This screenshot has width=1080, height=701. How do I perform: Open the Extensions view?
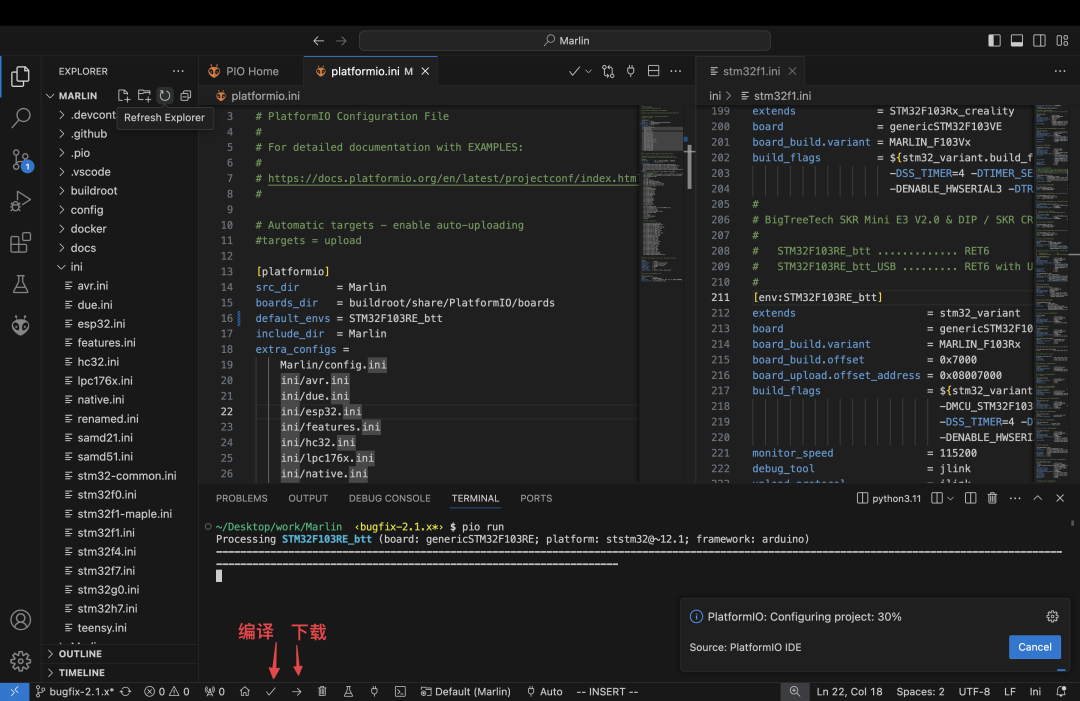pyautogui.click(x=20, y=242)
